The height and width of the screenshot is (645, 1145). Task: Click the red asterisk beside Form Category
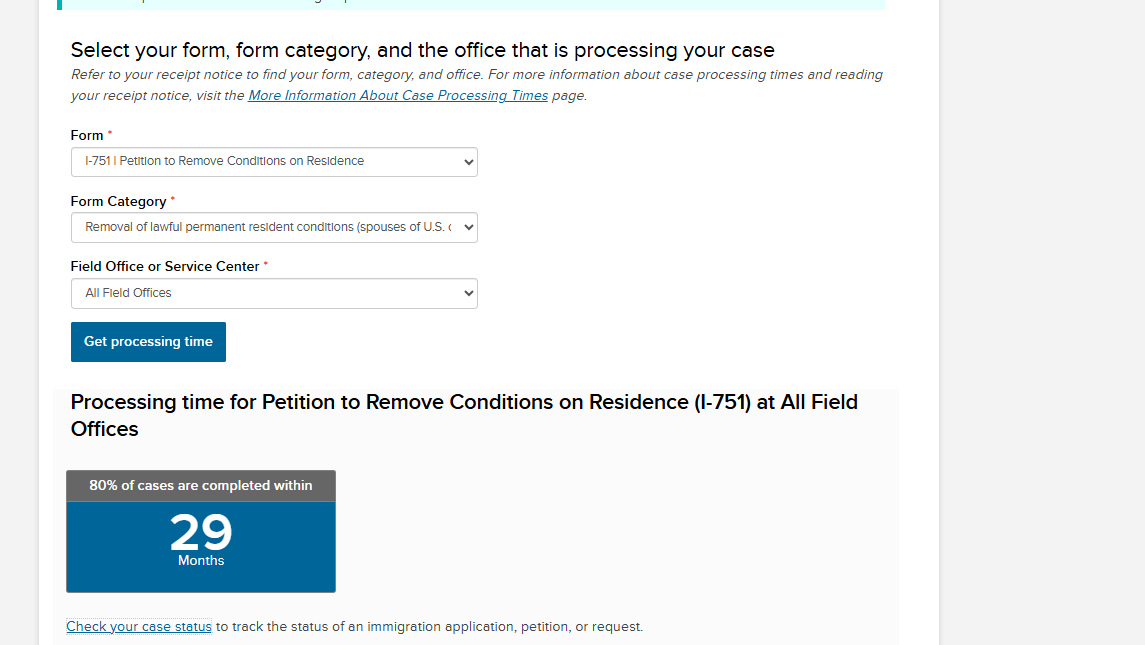click(173, 200)
